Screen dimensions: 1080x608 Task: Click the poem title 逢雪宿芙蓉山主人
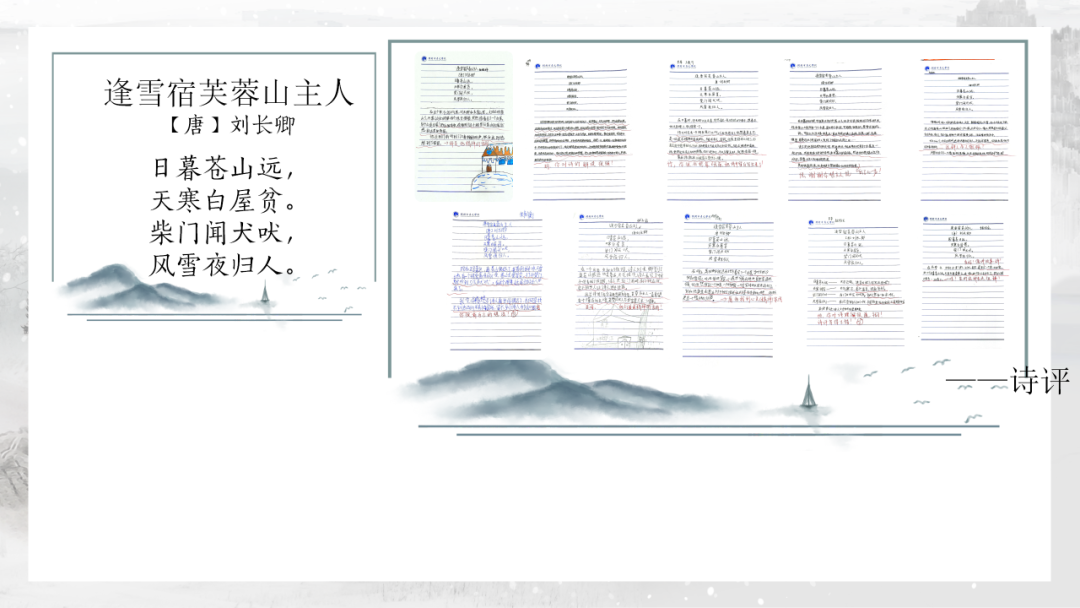pos(229,93)
